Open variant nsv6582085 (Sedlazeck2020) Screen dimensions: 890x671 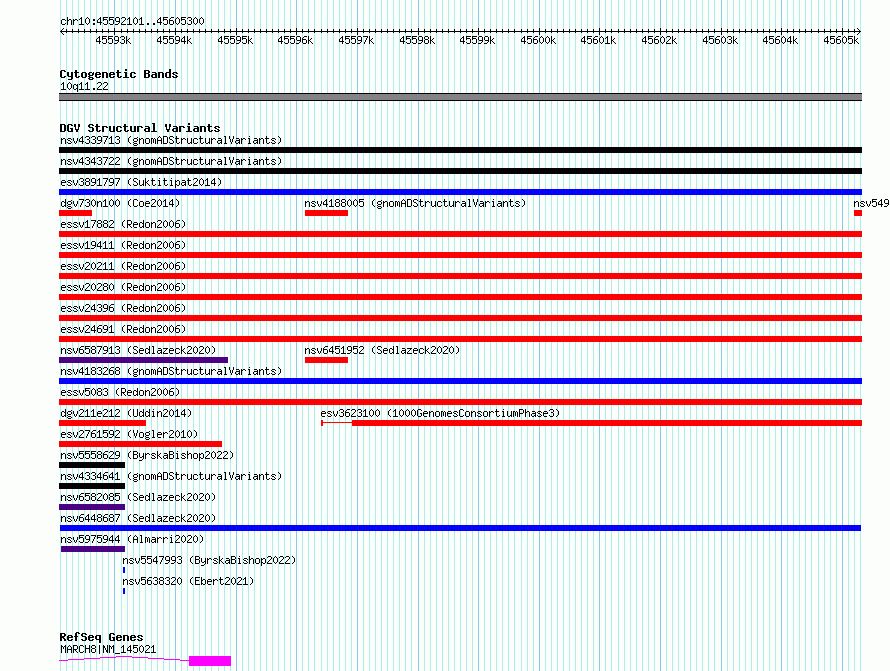click(138, 497)
